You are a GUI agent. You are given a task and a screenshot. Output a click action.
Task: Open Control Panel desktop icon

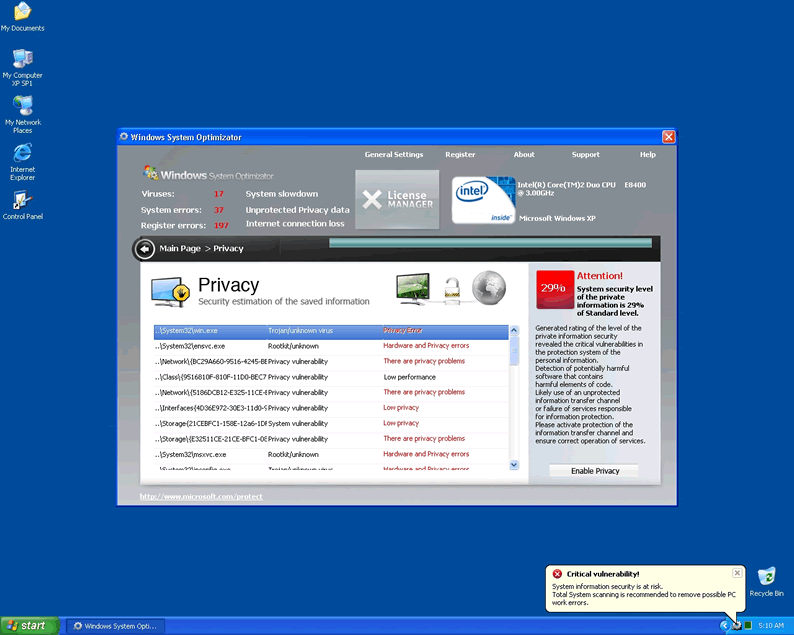(22, 203)
